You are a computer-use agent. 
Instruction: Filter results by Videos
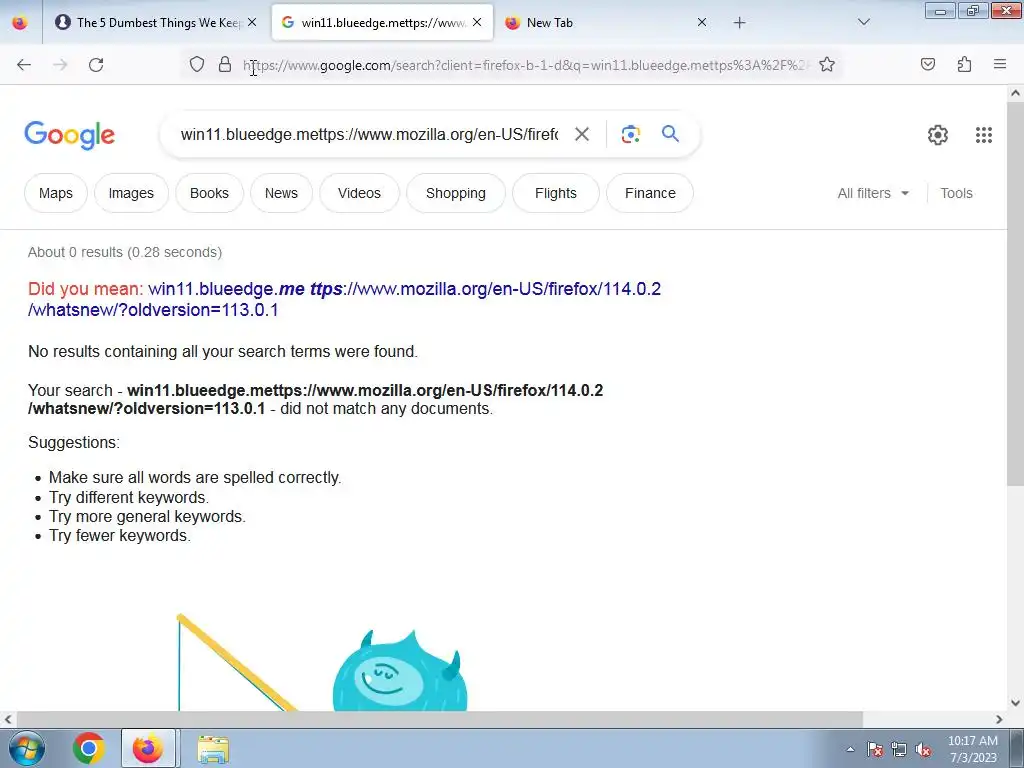[359, 193]
